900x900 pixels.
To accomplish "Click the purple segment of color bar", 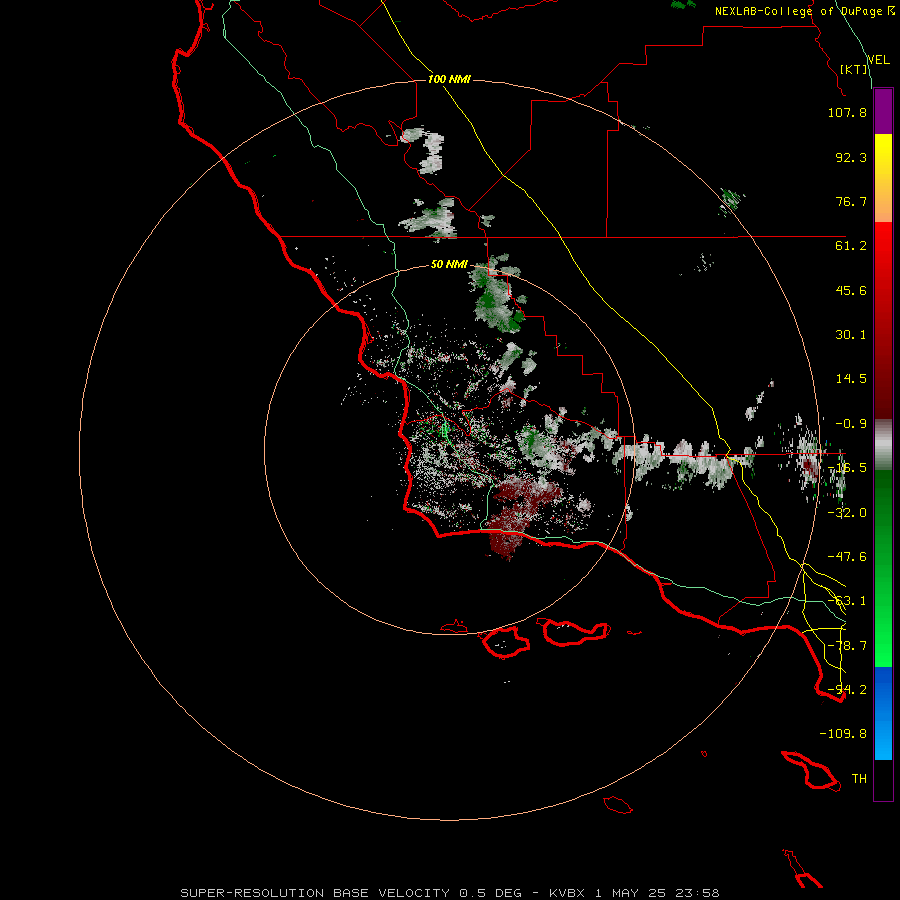I will (883, 112).
